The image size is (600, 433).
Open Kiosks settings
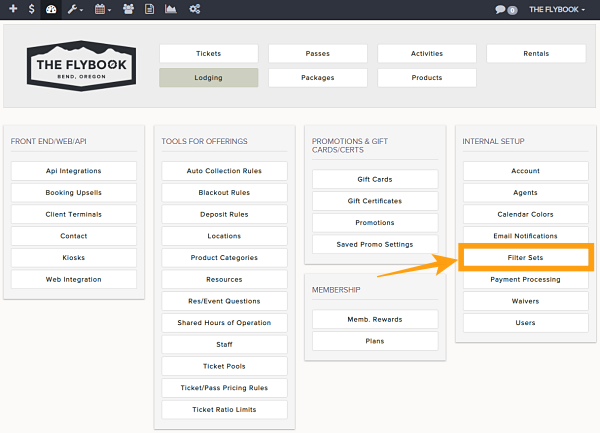74,258
